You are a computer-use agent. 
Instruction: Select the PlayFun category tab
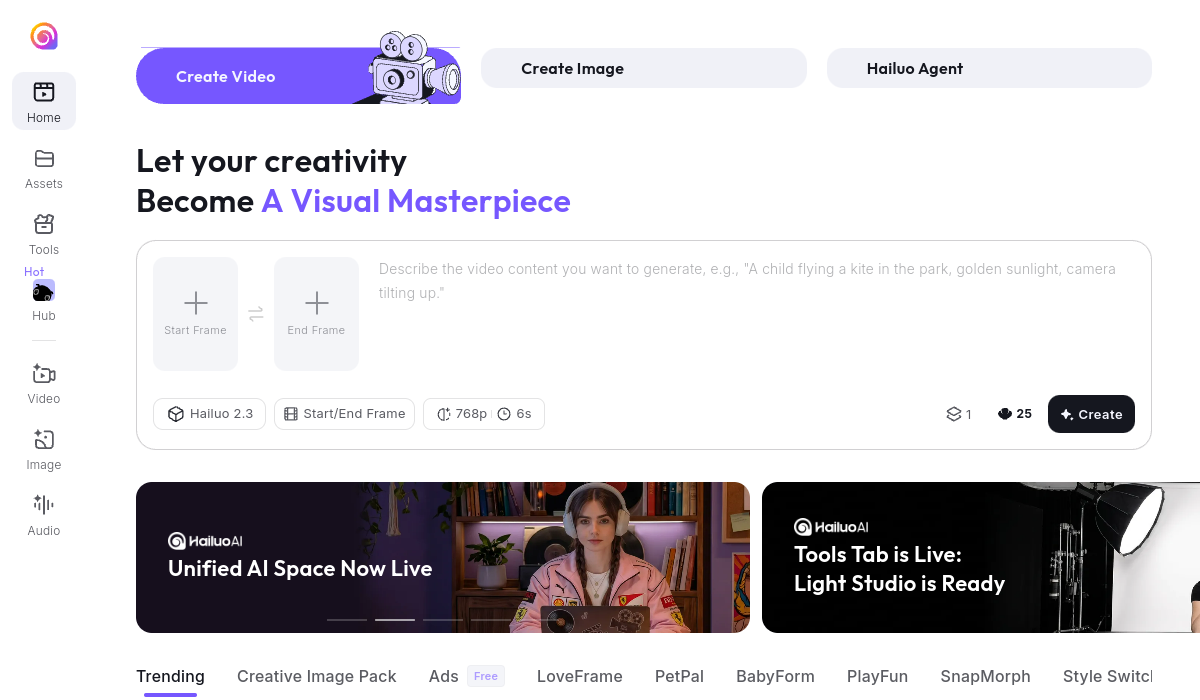pos(877,677)
